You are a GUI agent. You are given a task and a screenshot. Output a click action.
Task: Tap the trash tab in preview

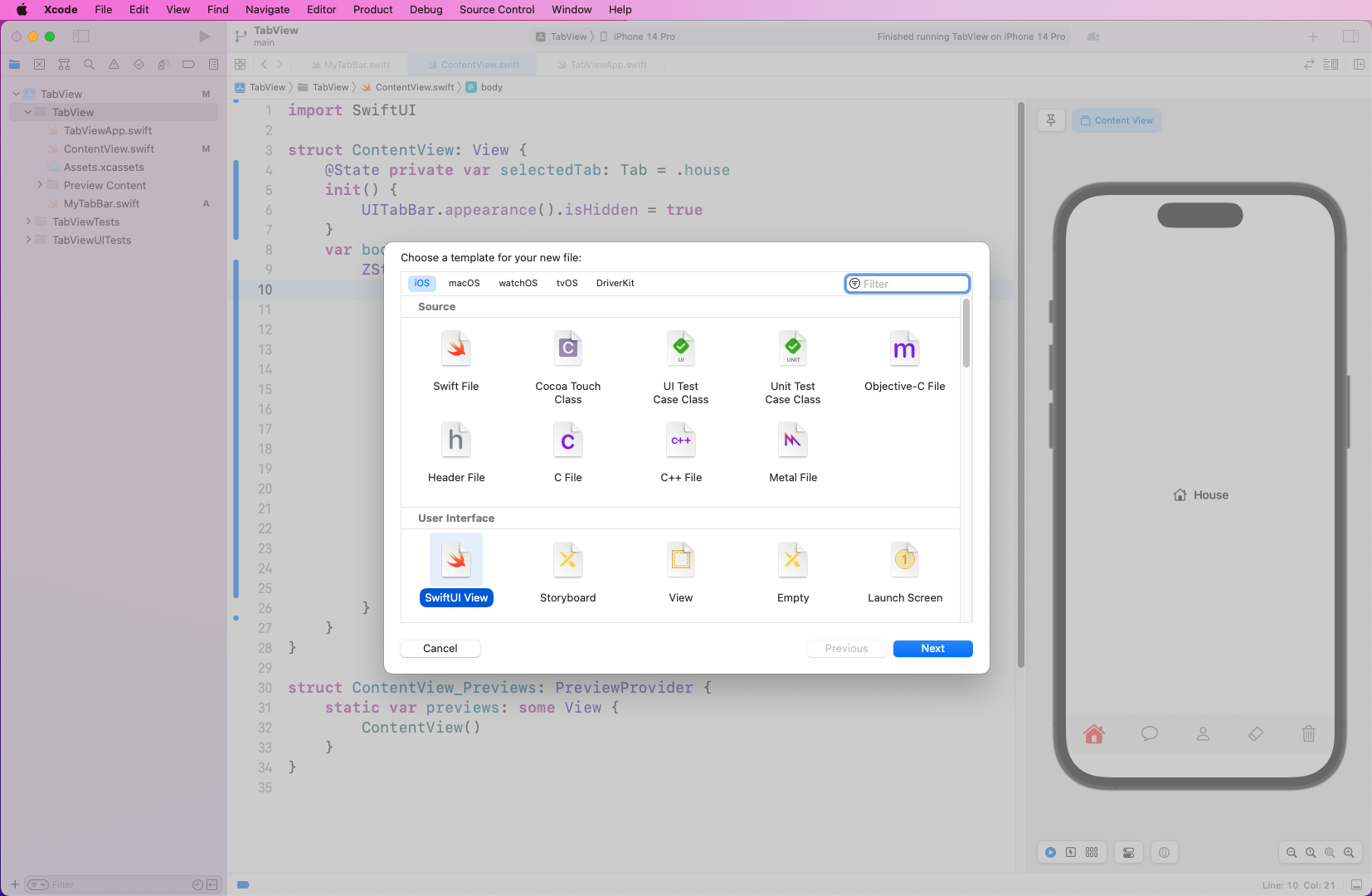1308,734
